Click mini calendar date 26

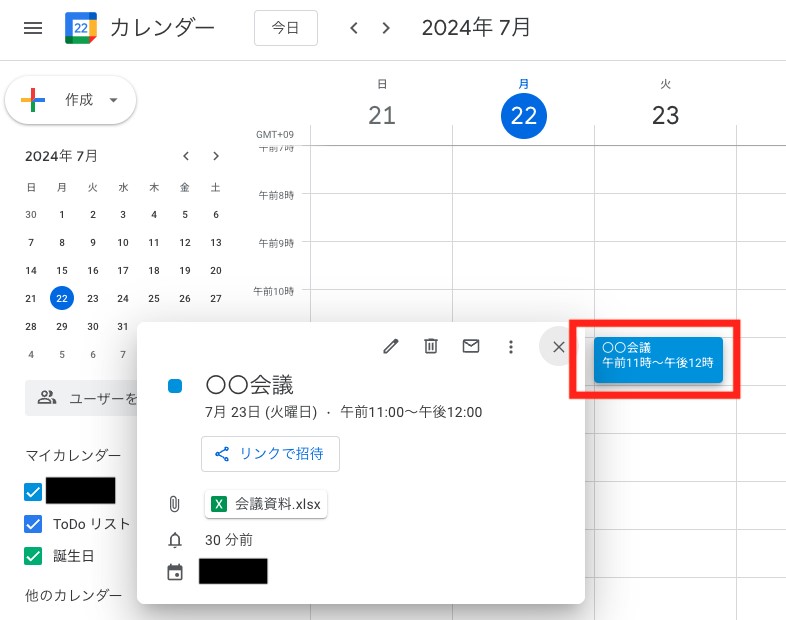click(185, 298)
